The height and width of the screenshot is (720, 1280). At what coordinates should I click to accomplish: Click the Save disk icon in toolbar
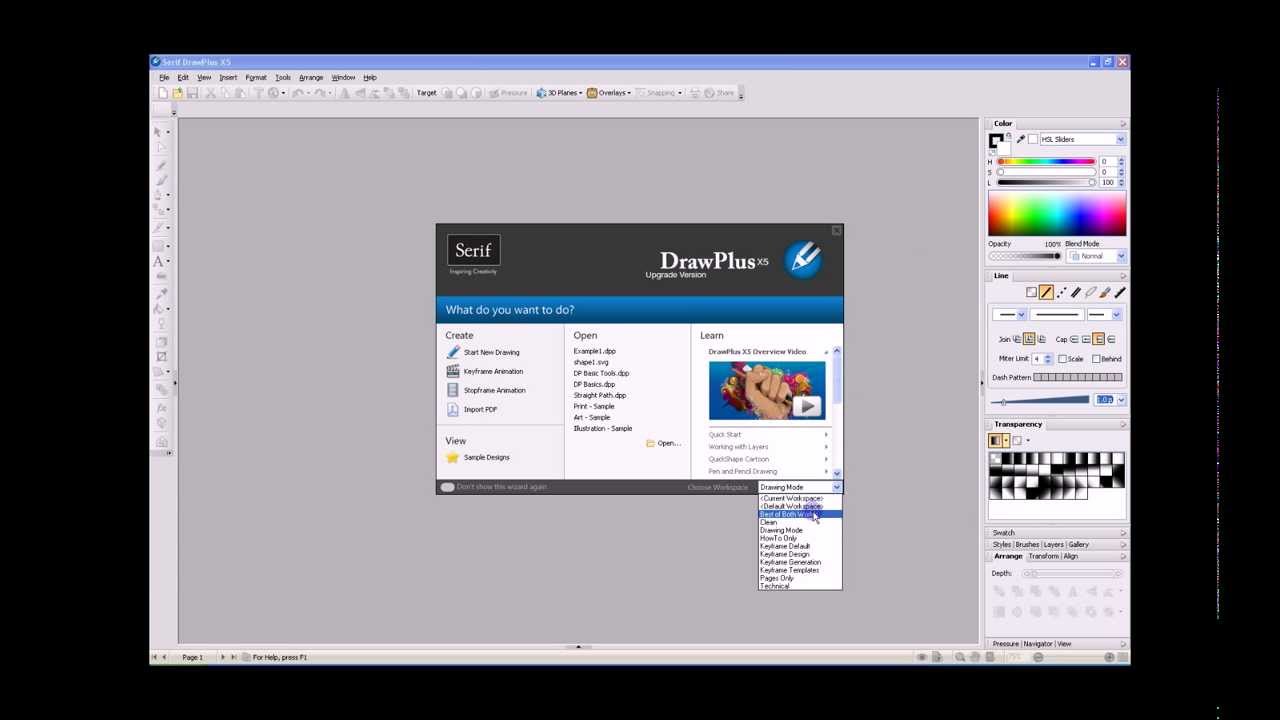192,93
